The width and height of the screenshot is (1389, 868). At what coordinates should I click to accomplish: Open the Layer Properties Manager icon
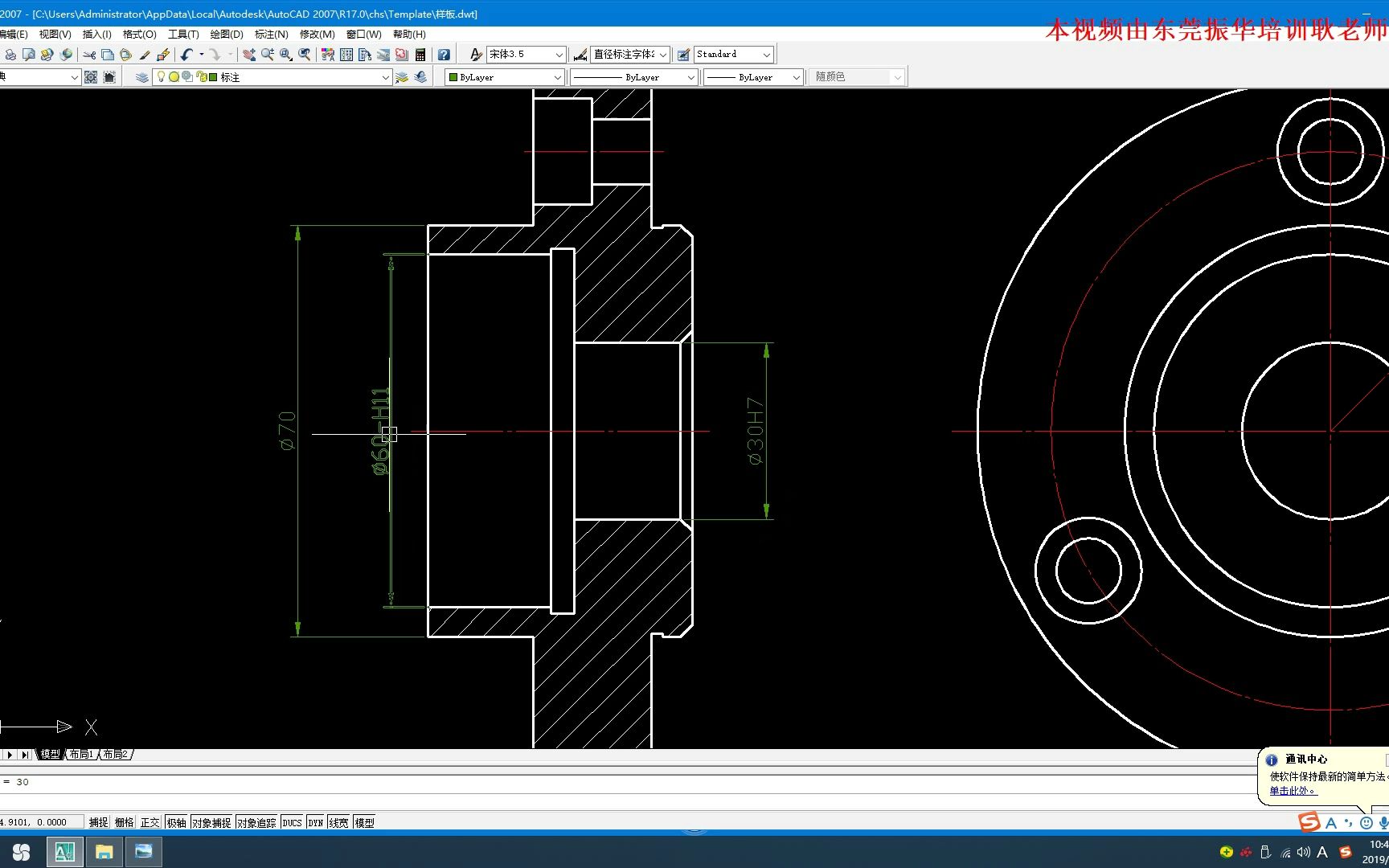[x=141, y=77]
